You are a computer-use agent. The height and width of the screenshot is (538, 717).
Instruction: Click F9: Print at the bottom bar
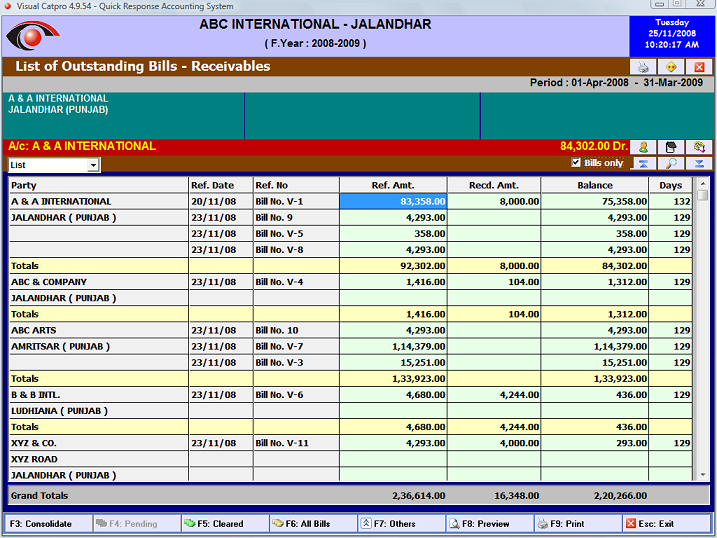click(x=577, y=523)
